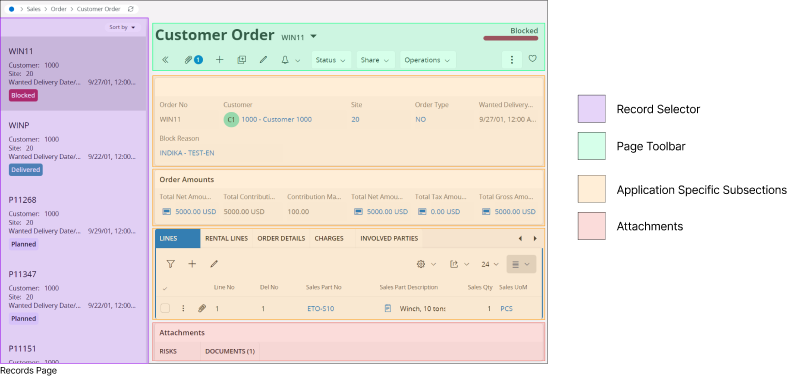Create a new customer order with page toolbar plus
The height and width of the screenshot is (378, 788).
[x=219, y=60]
